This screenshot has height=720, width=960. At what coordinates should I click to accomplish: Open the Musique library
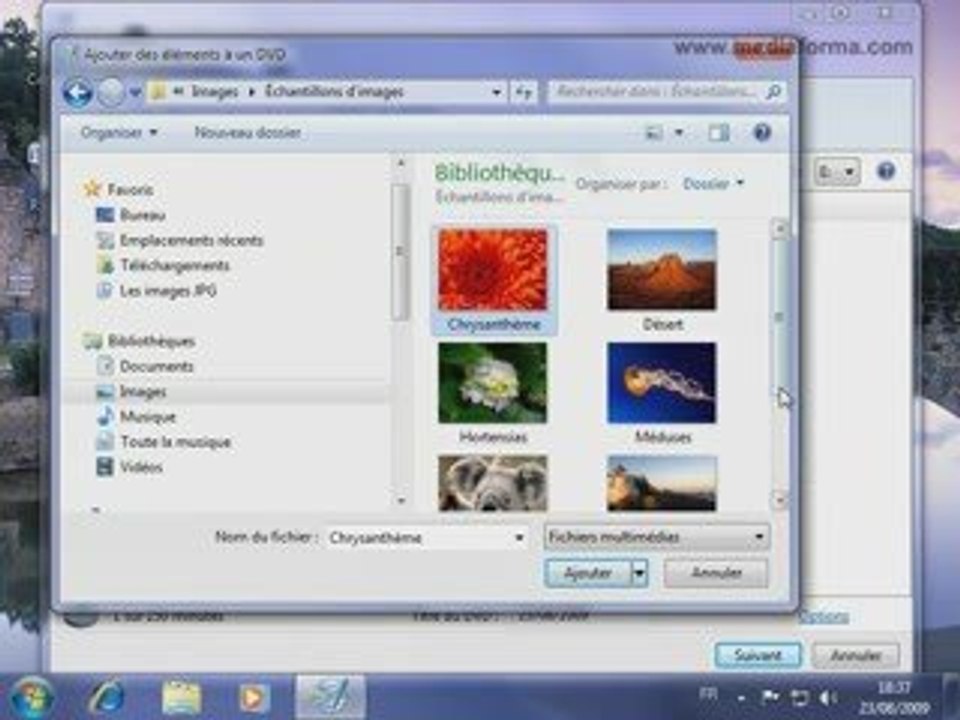click(148, 417)
